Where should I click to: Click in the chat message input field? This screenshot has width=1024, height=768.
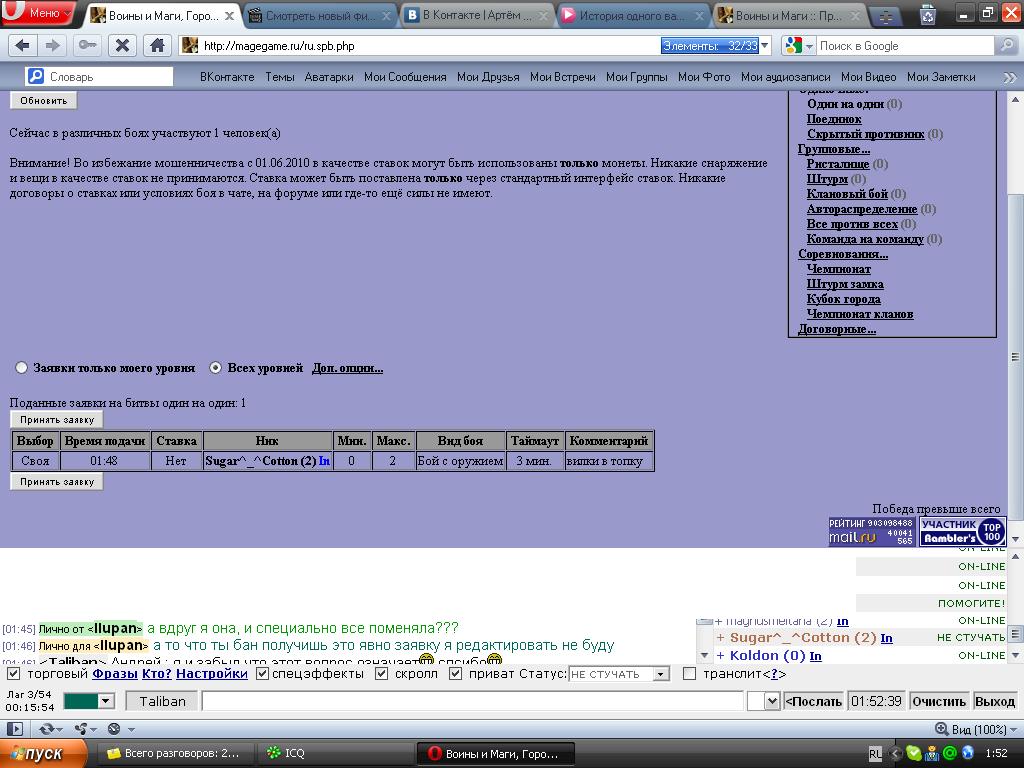click(473, 701)
